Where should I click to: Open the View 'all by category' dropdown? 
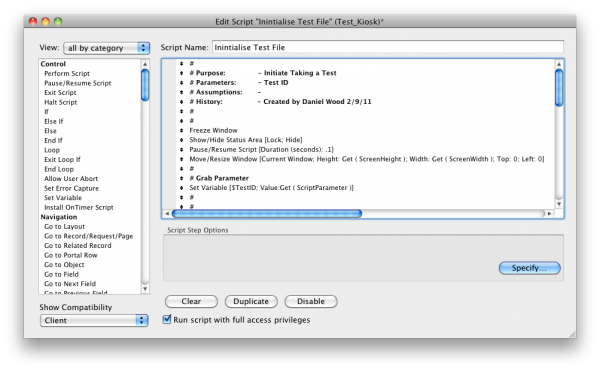106,48
